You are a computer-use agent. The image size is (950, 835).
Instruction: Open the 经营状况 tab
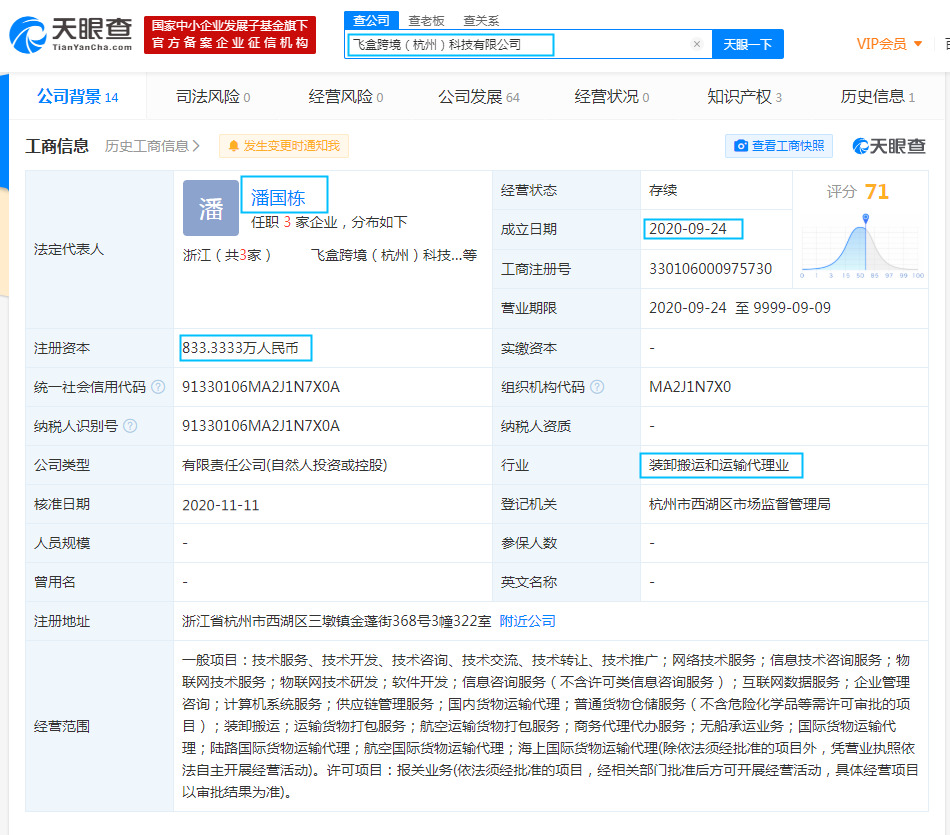click(x=611, y=97)
